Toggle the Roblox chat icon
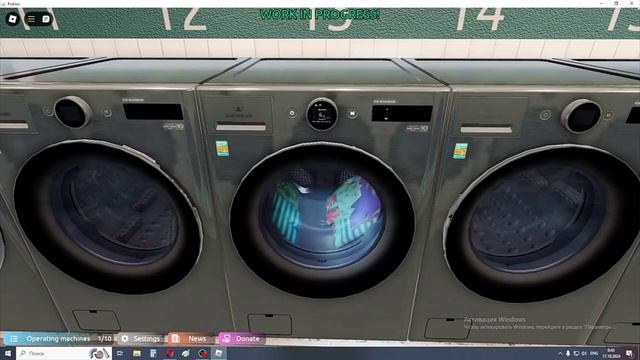640x360 pixels. pyautogui.click(x=46, y=19)
